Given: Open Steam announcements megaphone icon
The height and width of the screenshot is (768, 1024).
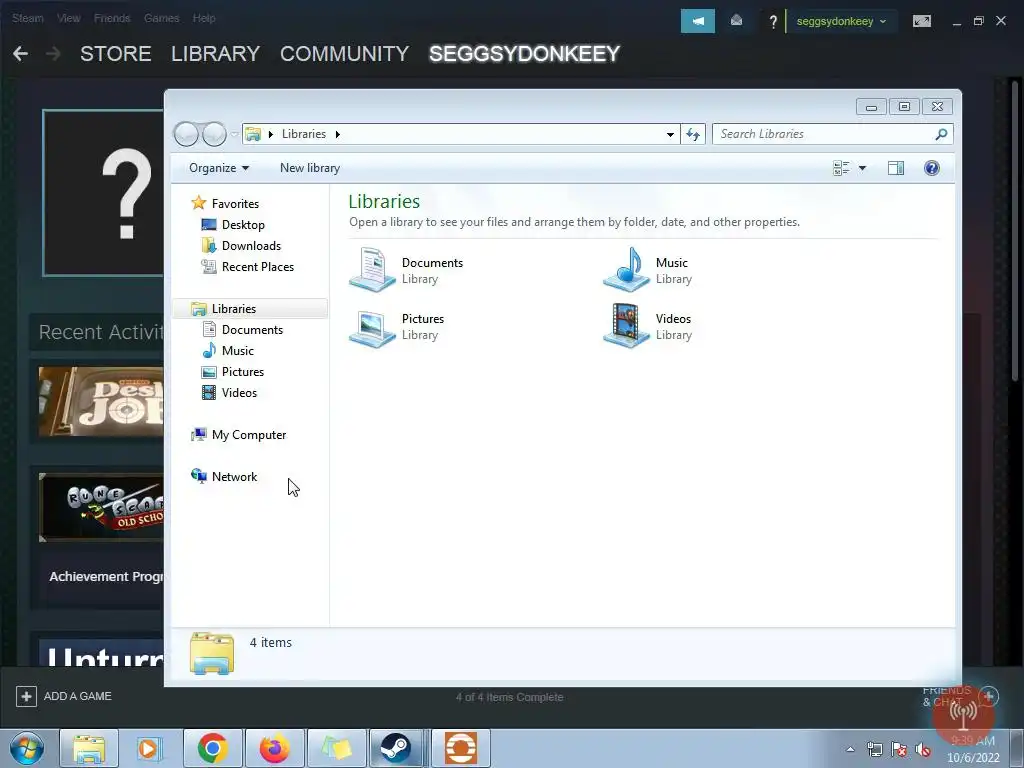Looking at the screenshot, I should point(697,21).
